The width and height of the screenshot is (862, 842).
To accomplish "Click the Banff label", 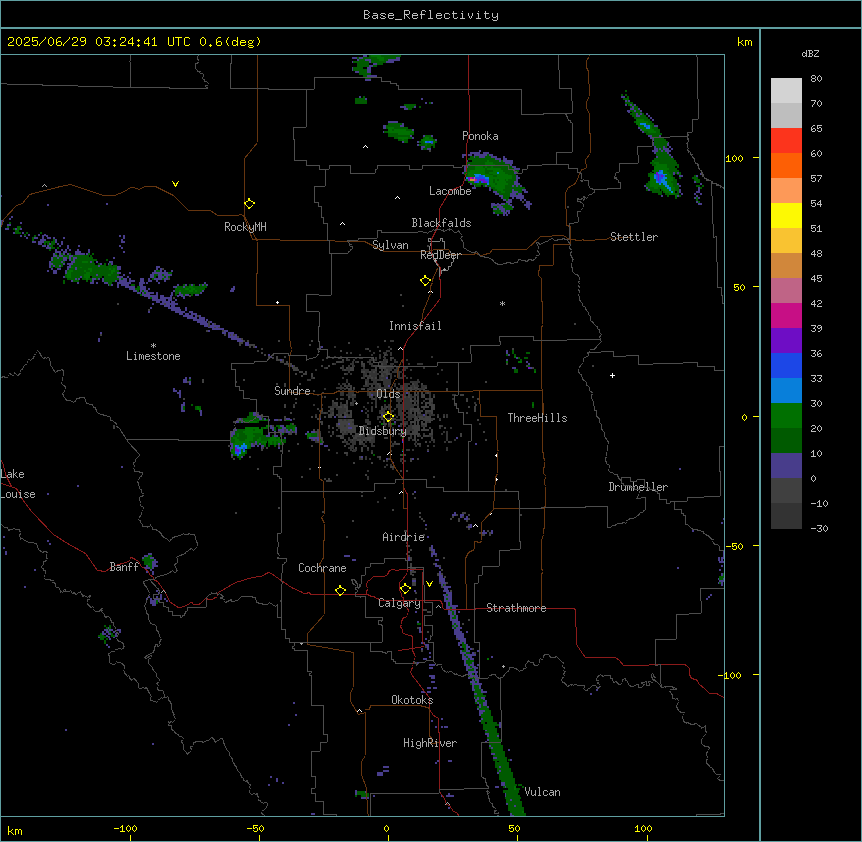I will tap(124, 567).
